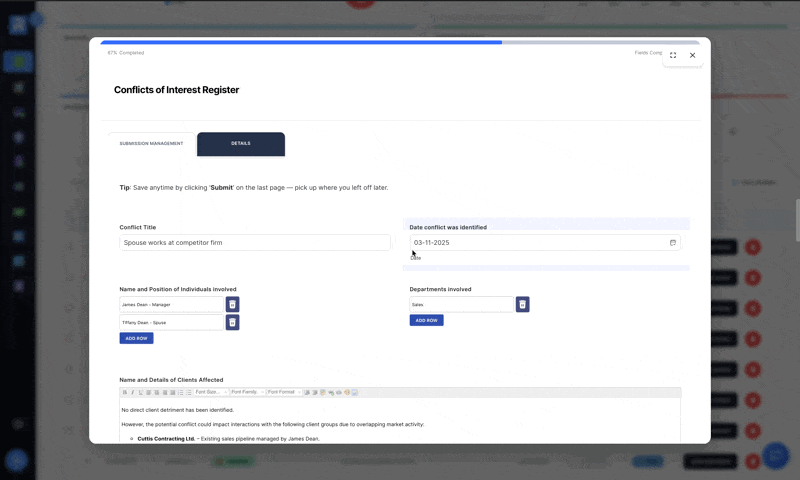Switch to Submission Management tab
800x480 pixels.
point(152,144)
